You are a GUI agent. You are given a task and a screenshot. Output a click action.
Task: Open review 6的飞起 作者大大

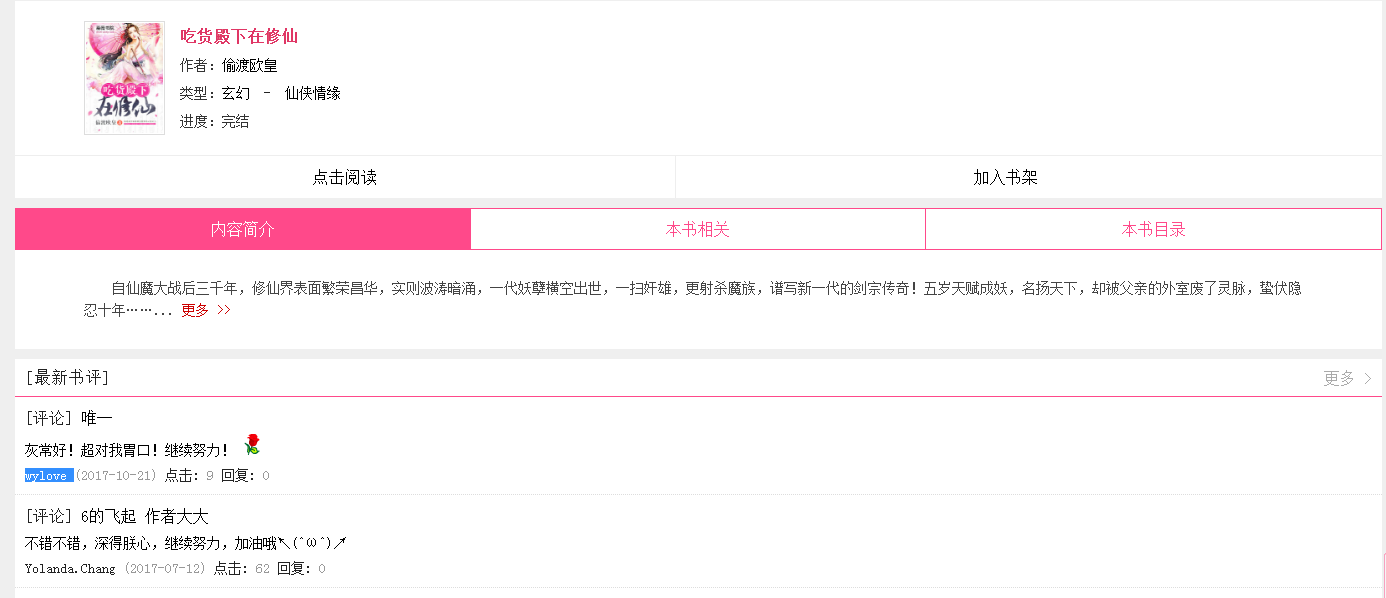144,516
